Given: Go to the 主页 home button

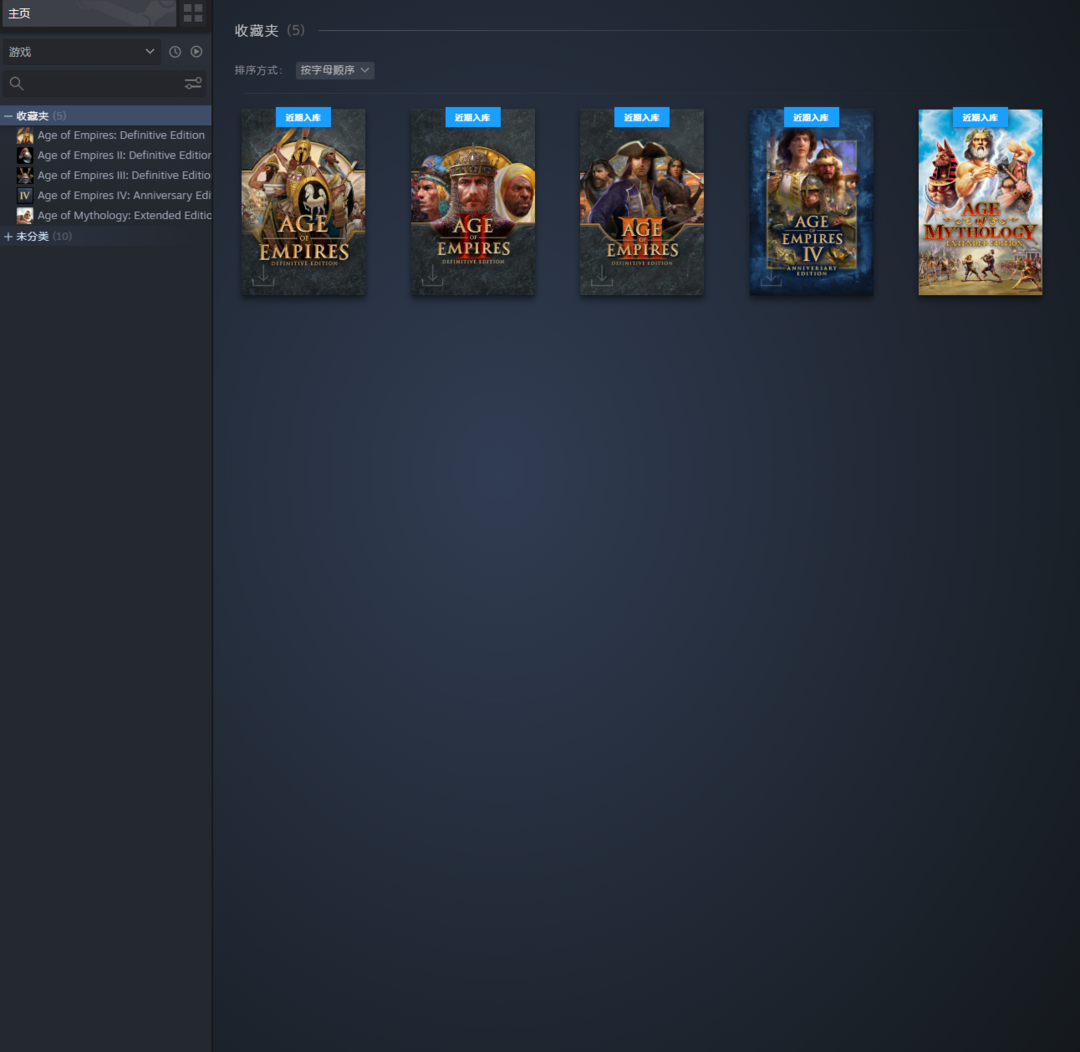Looking at the screenshot, I should 88,13.
